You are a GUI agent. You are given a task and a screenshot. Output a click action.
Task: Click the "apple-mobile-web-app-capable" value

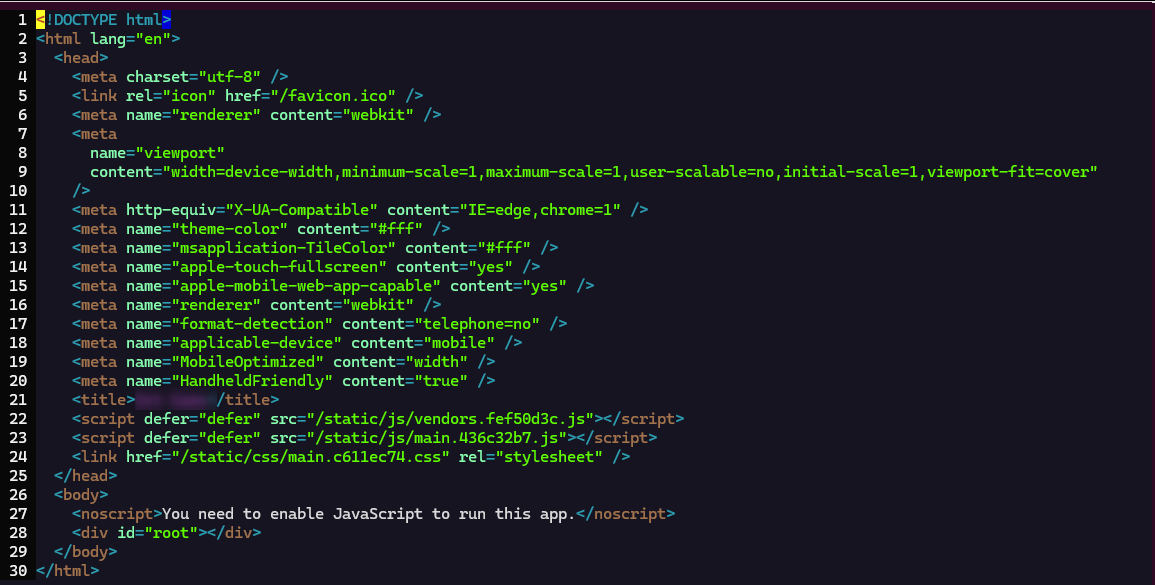(306, 286)
